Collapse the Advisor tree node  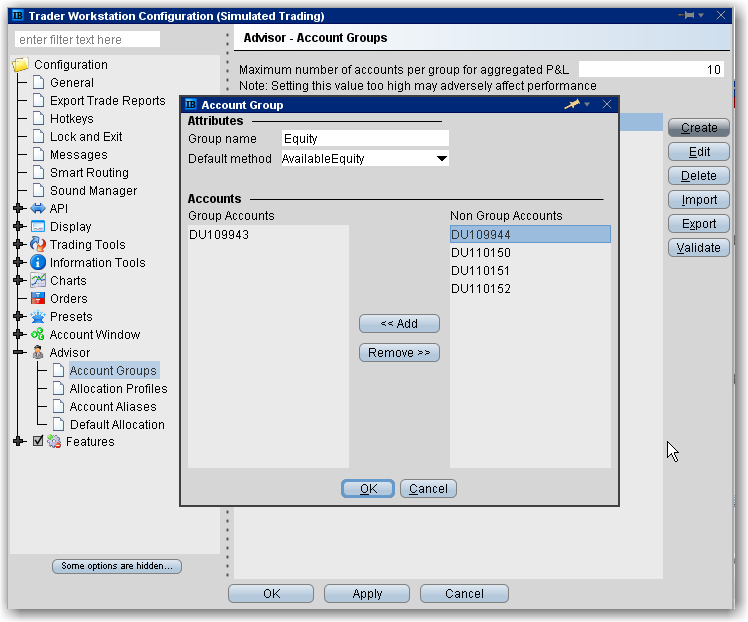tap(18, 353)
